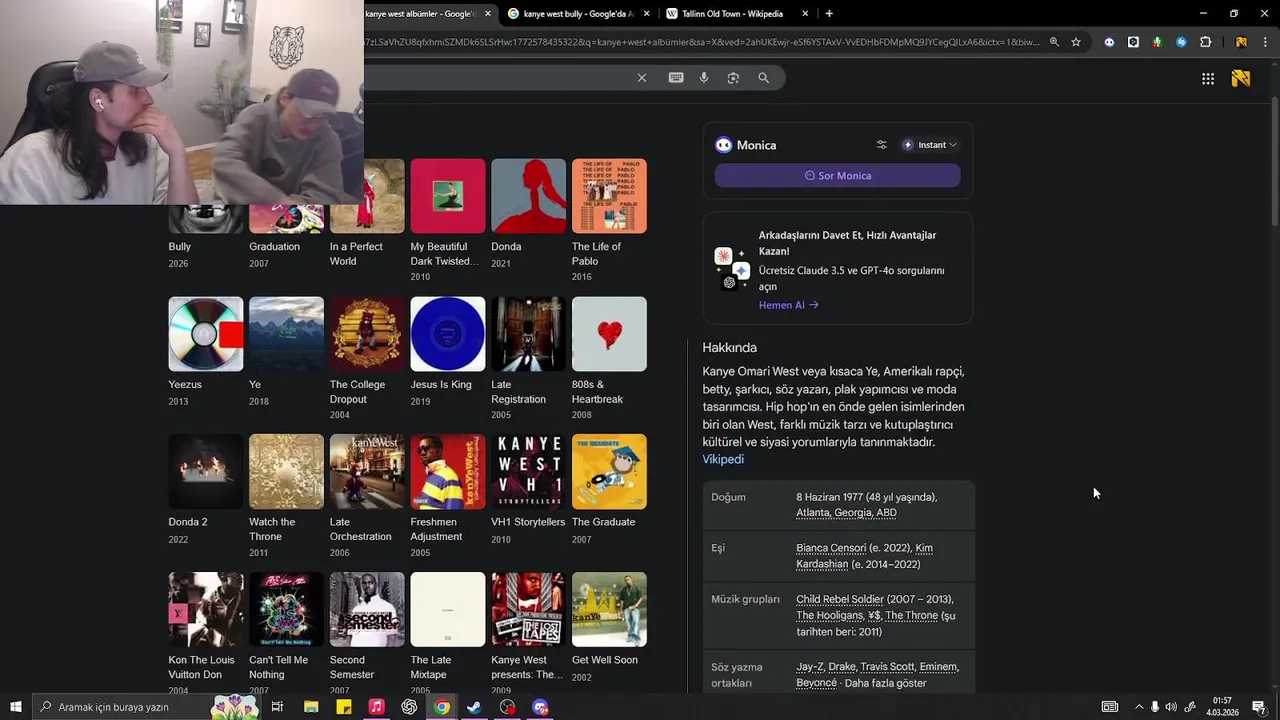Open the Windows Start menu

tap(15, 707)
